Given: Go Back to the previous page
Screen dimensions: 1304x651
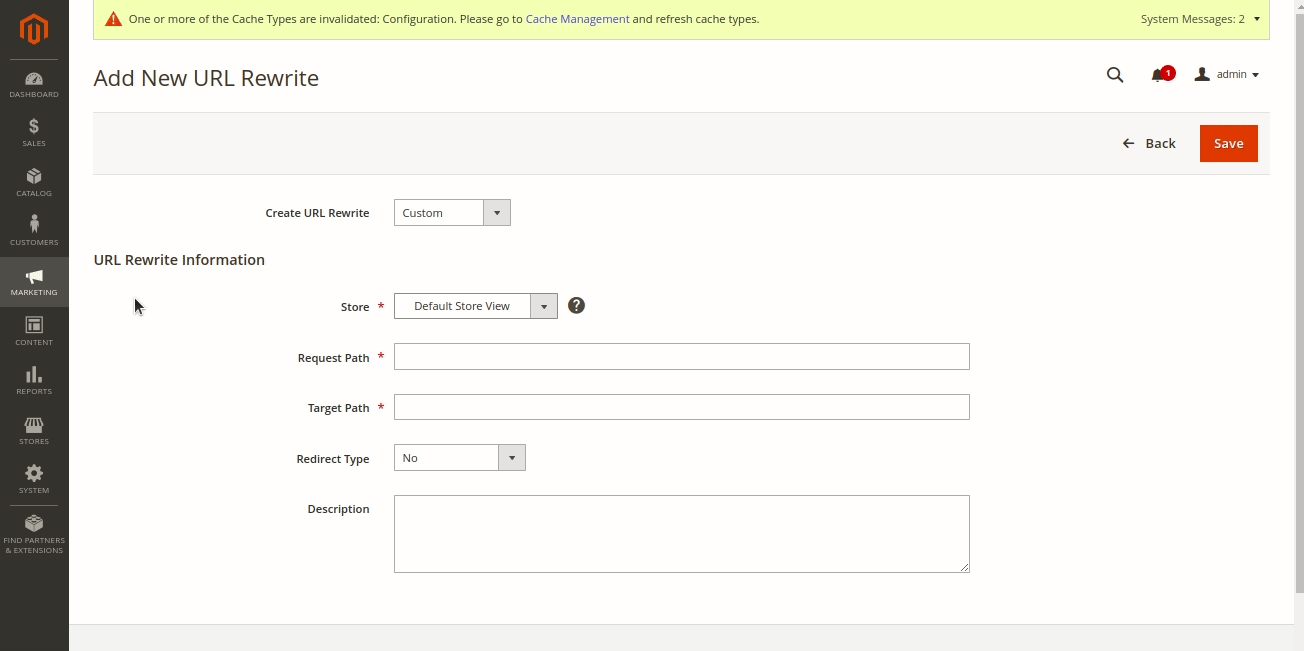Looking at the screenshot, I should point(1149,143).
